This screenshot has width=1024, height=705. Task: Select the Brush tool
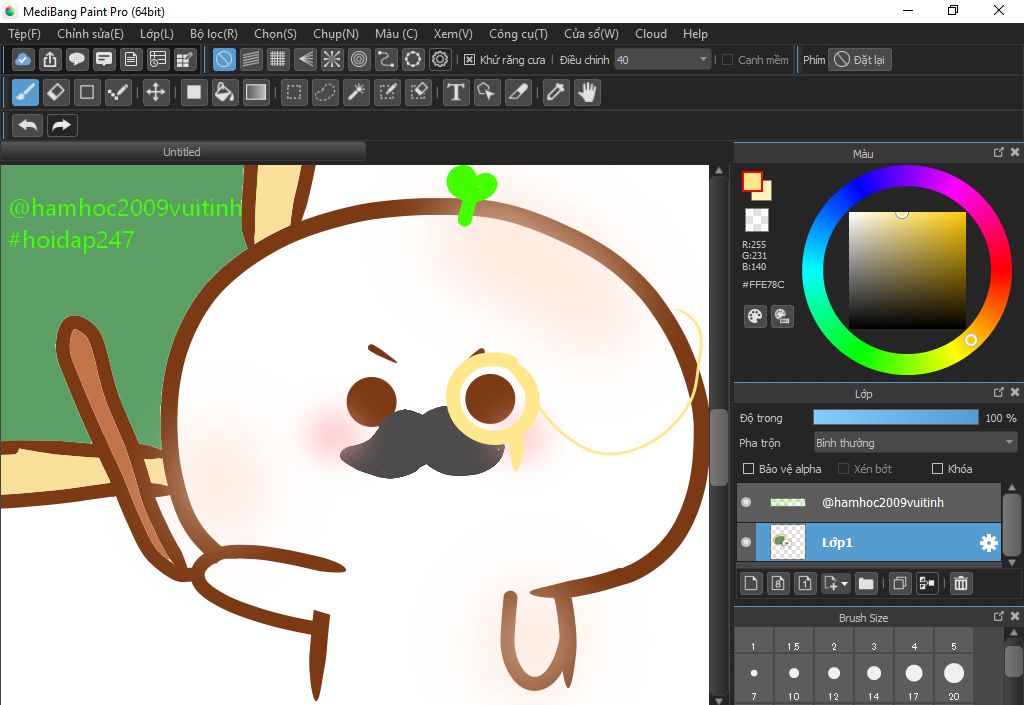pyautogui.click(x=26, y=93)
